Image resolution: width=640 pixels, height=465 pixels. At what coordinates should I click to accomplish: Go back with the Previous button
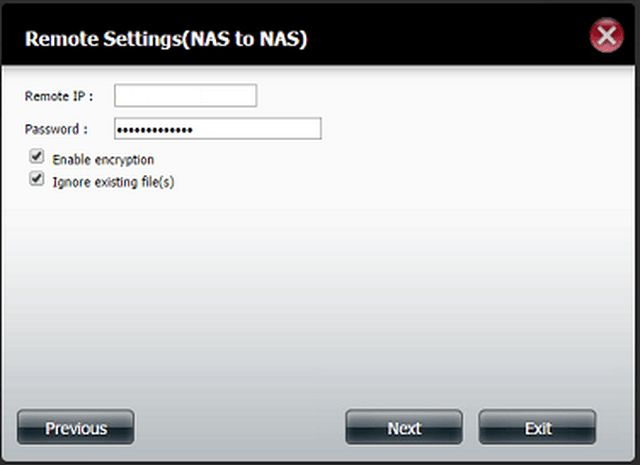76,427
